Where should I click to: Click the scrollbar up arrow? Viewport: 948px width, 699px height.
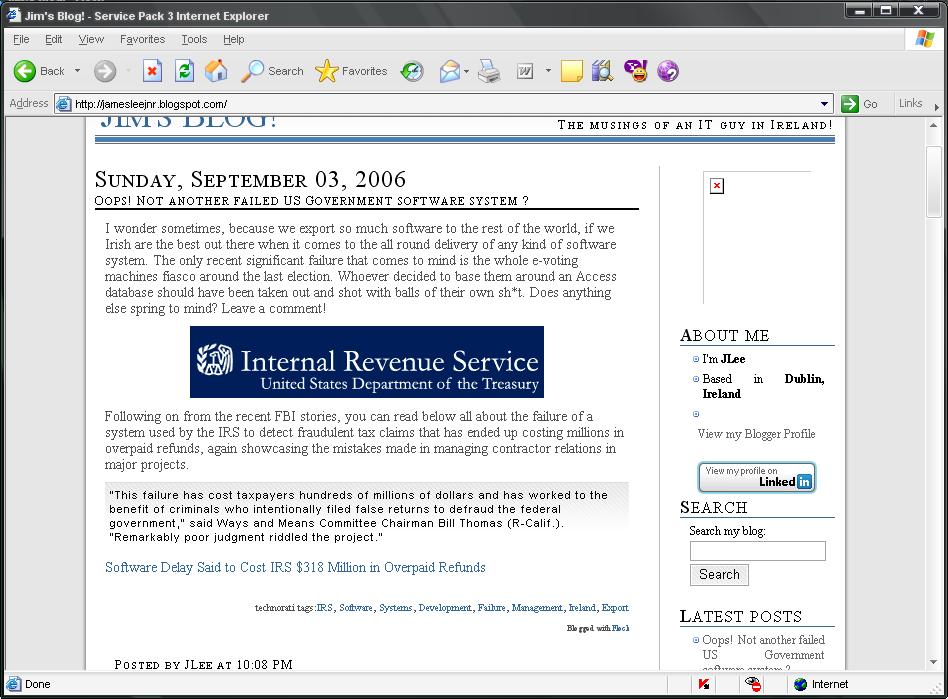point(933,125)
